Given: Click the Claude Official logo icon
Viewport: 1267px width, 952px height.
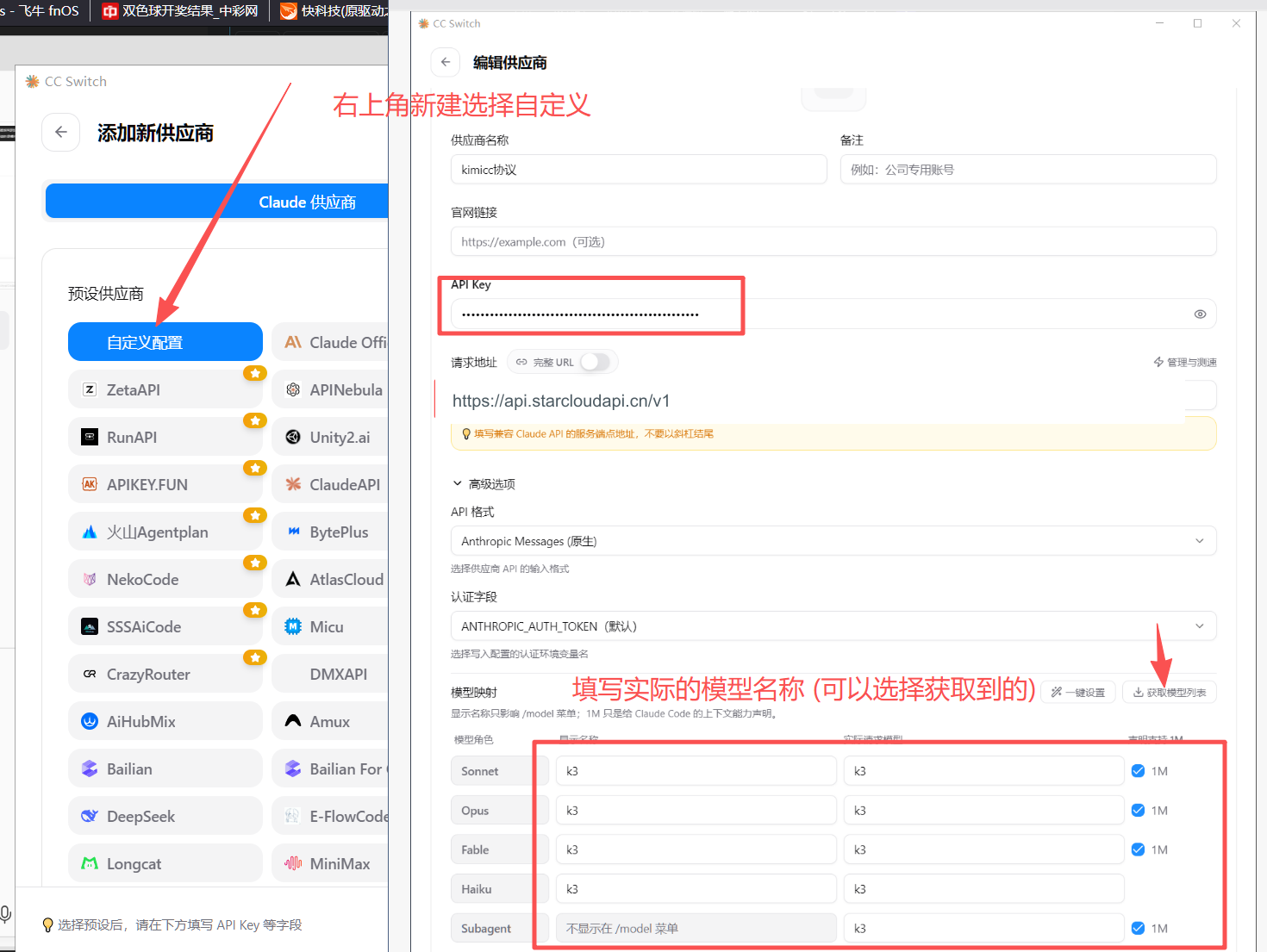Looking at the screenshot, I should [293, 342].
